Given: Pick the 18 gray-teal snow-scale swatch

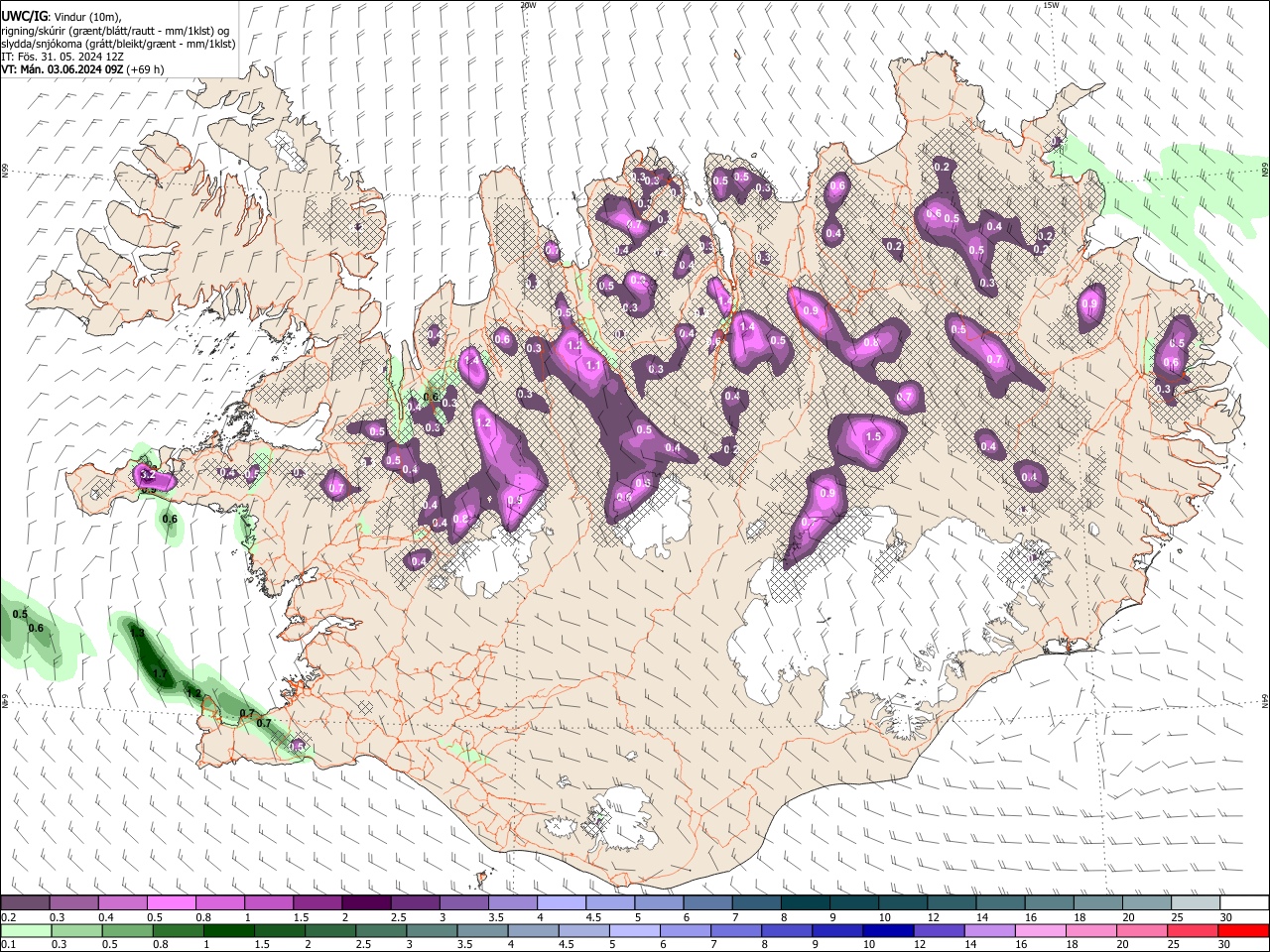Looking at the screenshot, I should [x=1099, y=902].
